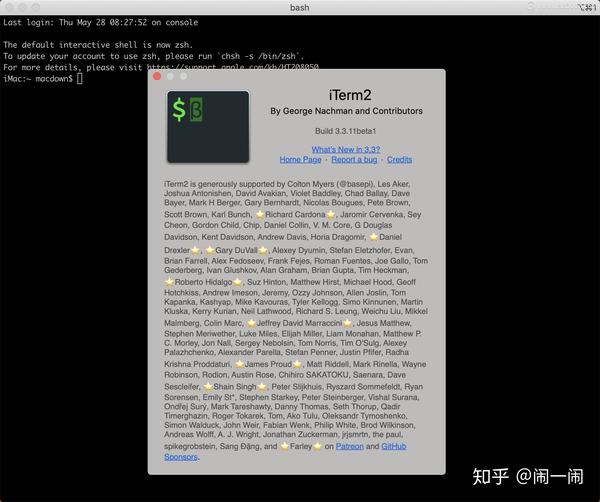Click the name "Farley" near Patreon link
This screenshot has height=502, width=600.
click(301, 446)
